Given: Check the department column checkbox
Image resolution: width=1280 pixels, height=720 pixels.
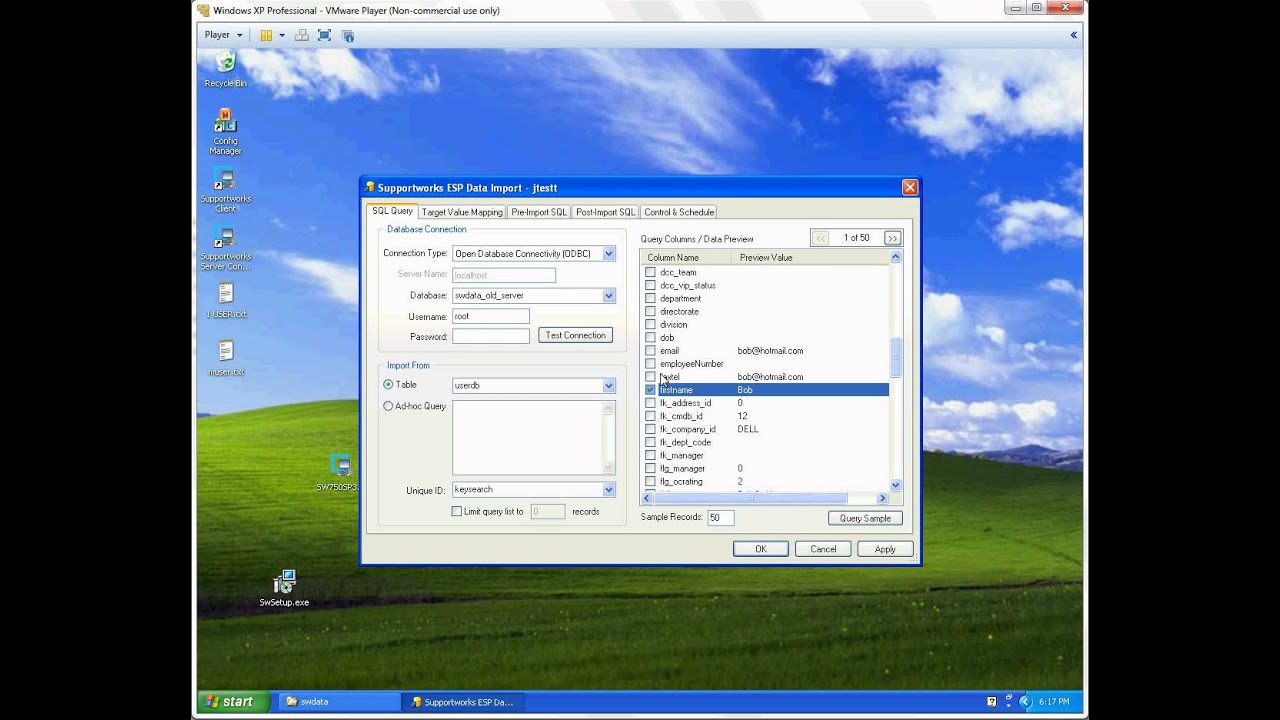Looking at the screenshot, I should pyautogui.click(x=650, y=298).
